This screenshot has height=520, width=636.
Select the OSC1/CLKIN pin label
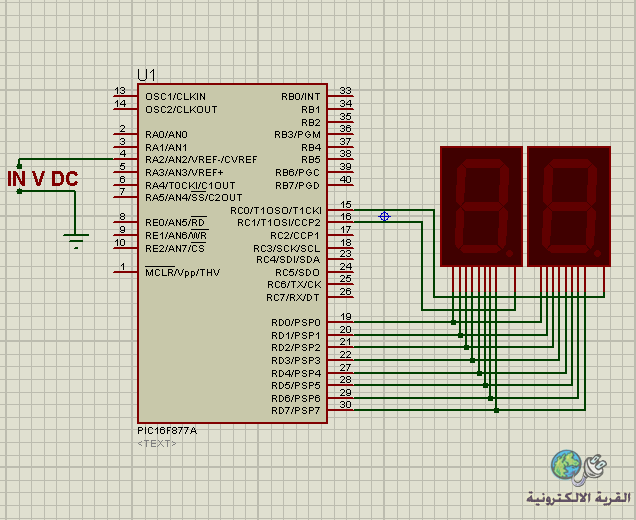tap(176, 97)
